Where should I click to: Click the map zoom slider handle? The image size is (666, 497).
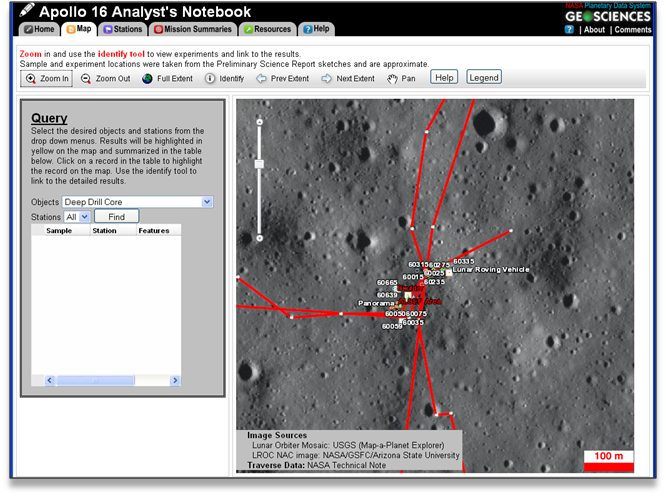[259, 164]
